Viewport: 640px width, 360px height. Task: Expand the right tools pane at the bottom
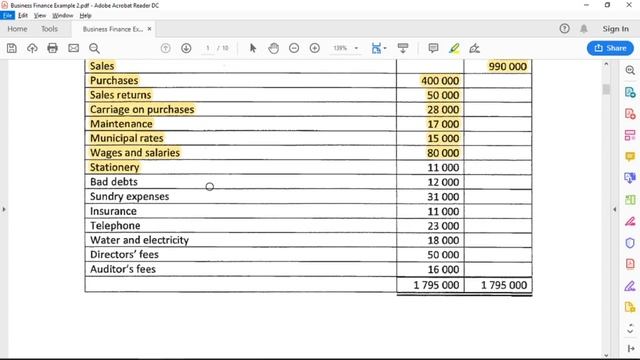[x=631, y=349]
